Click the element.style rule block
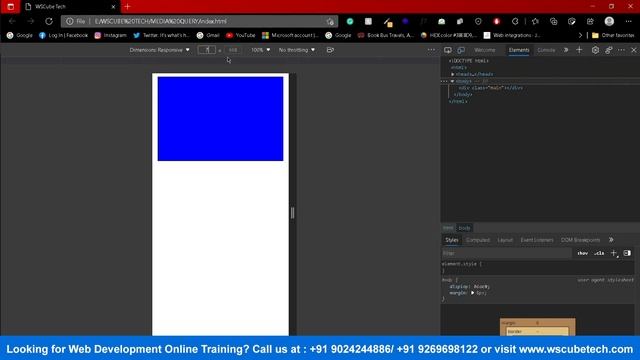The image size is (640, 360). click(538, 267)
